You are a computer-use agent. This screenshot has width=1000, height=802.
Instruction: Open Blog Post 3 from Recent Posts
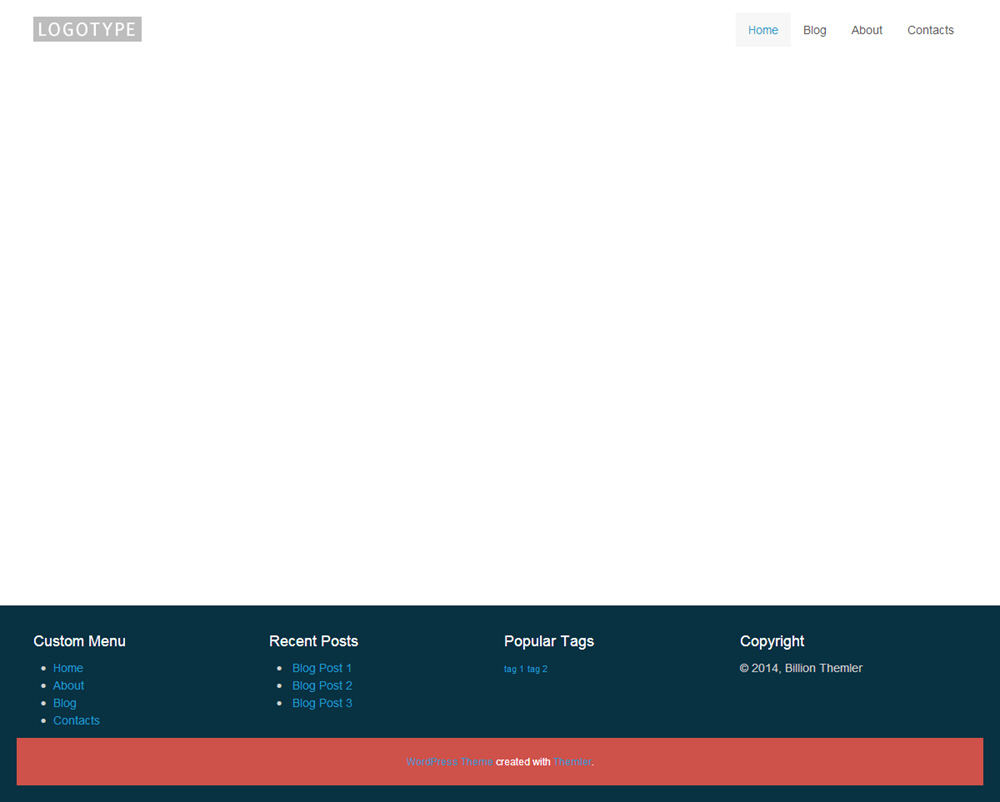pyautogui.click(x=322, y=703)
